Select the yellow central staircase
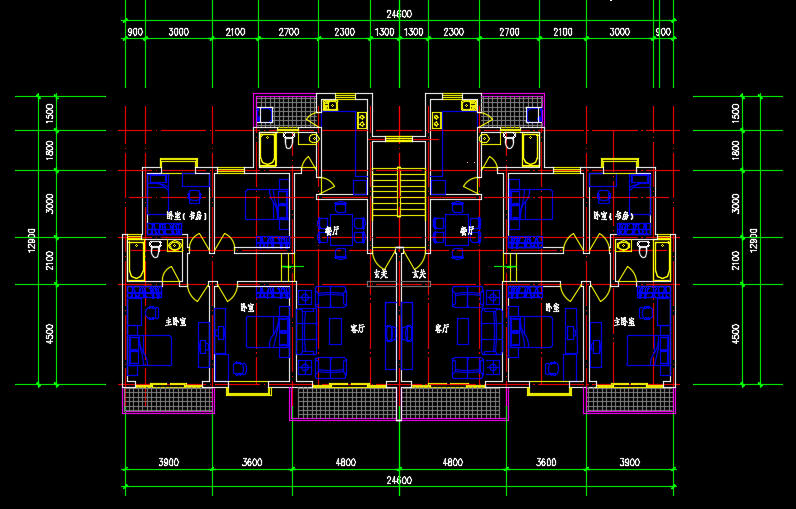Image resolution: width=796 pixels, height=509 pixels. 399,193
